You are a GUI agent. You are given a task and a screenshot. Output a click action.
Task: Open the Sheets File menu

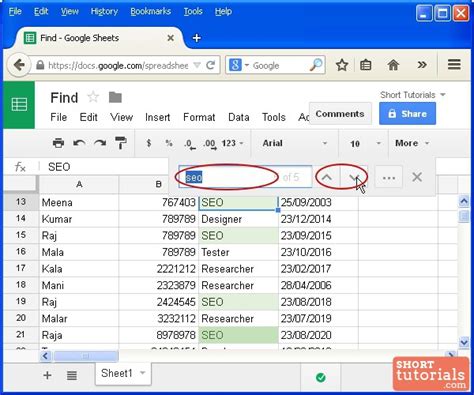click(59, 117)
